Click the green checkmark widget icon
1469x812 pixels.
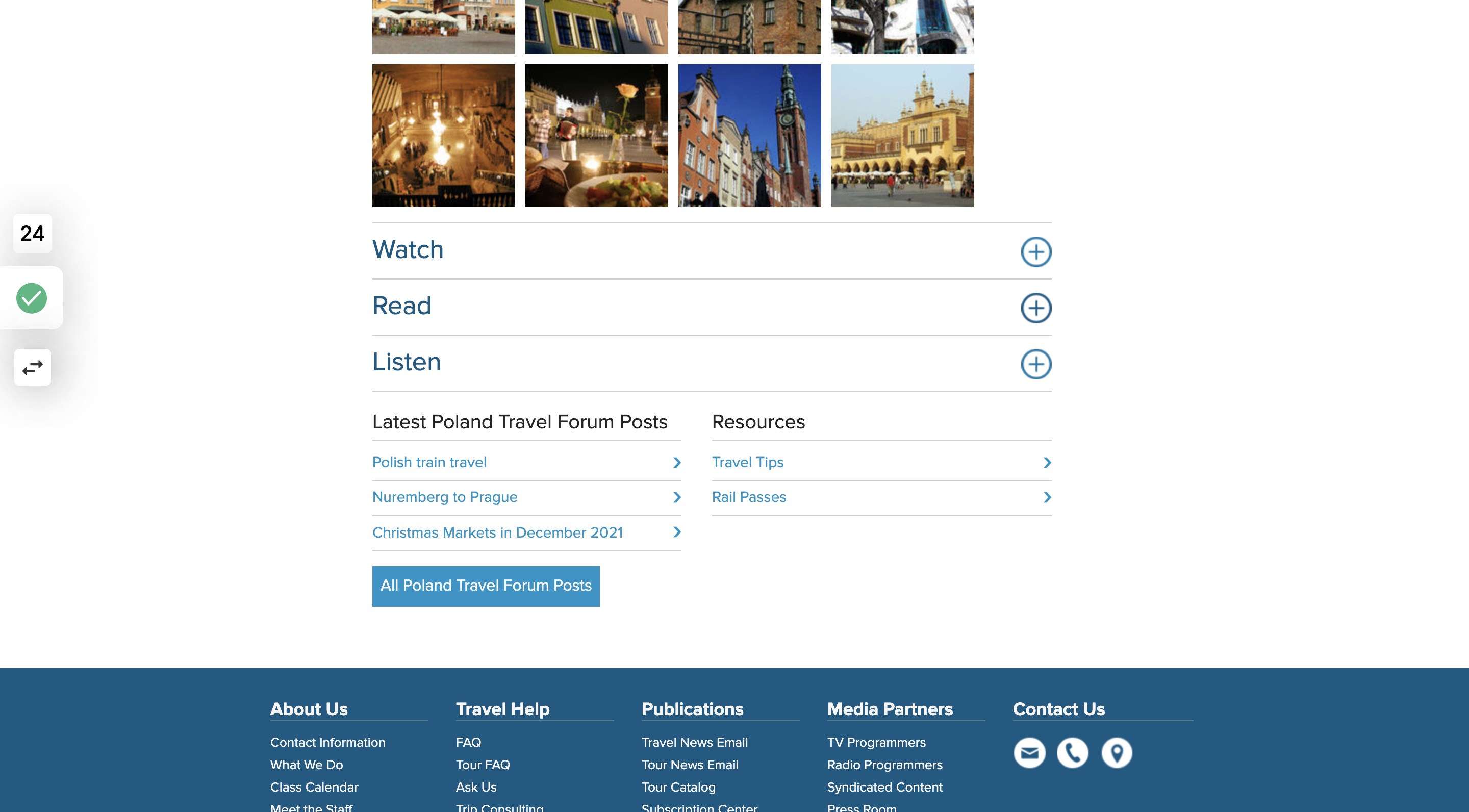point(31,298)
